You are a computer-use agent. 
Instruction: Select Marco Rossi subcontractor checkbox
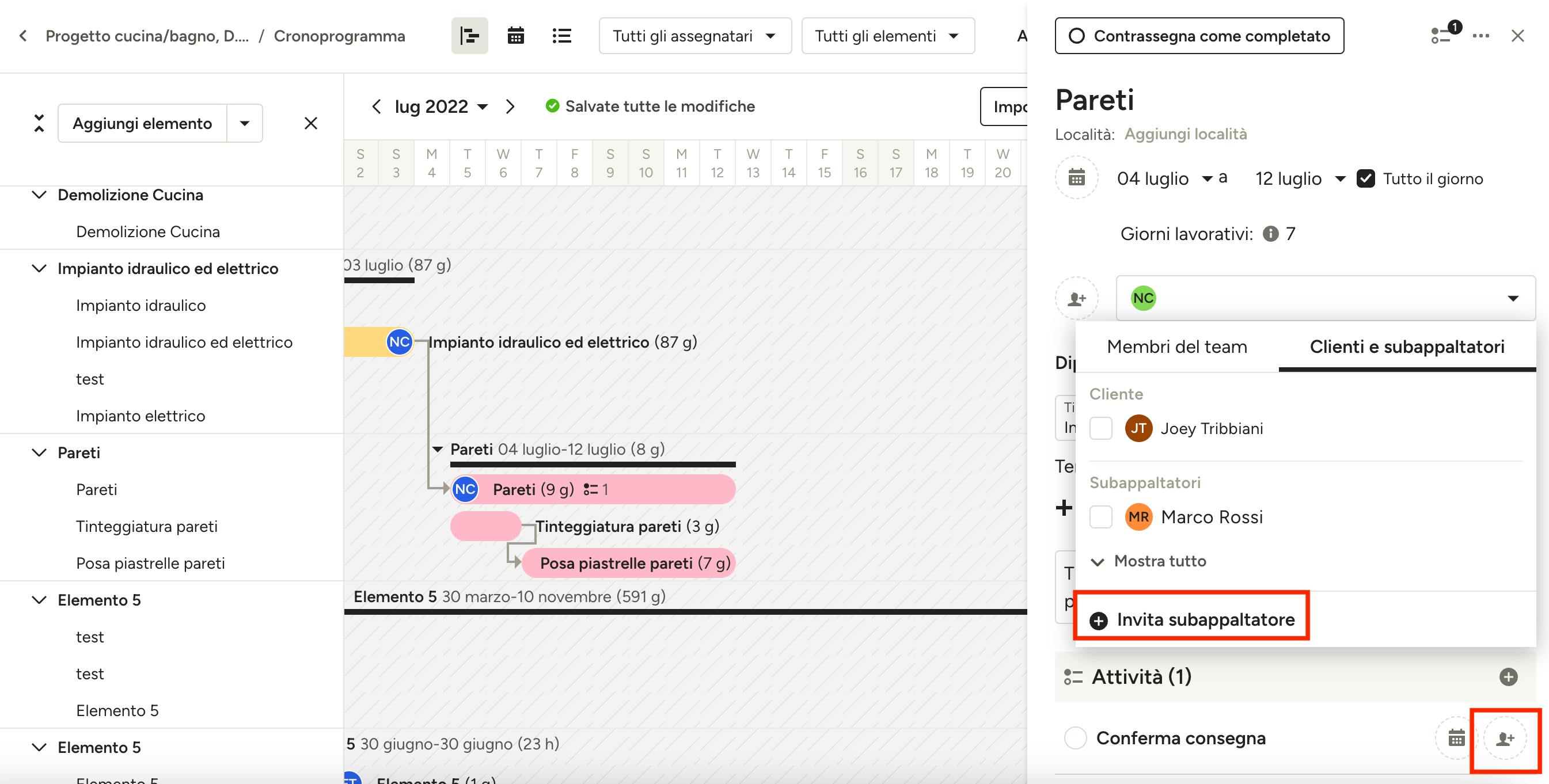(x=1101, y=517)
